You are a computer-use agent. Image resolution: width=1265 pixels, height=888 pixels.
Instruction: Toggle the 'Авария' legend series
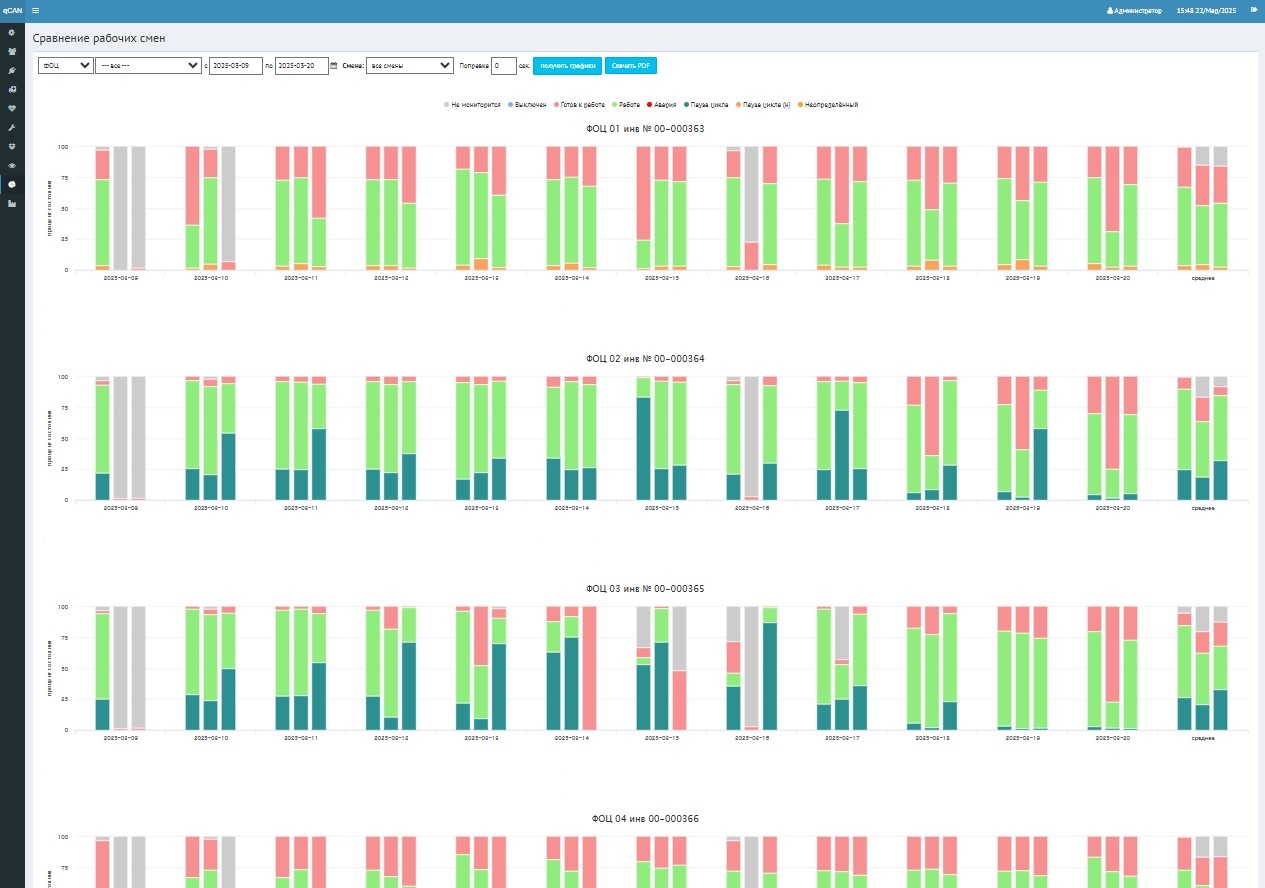click(x=662, y=104)
